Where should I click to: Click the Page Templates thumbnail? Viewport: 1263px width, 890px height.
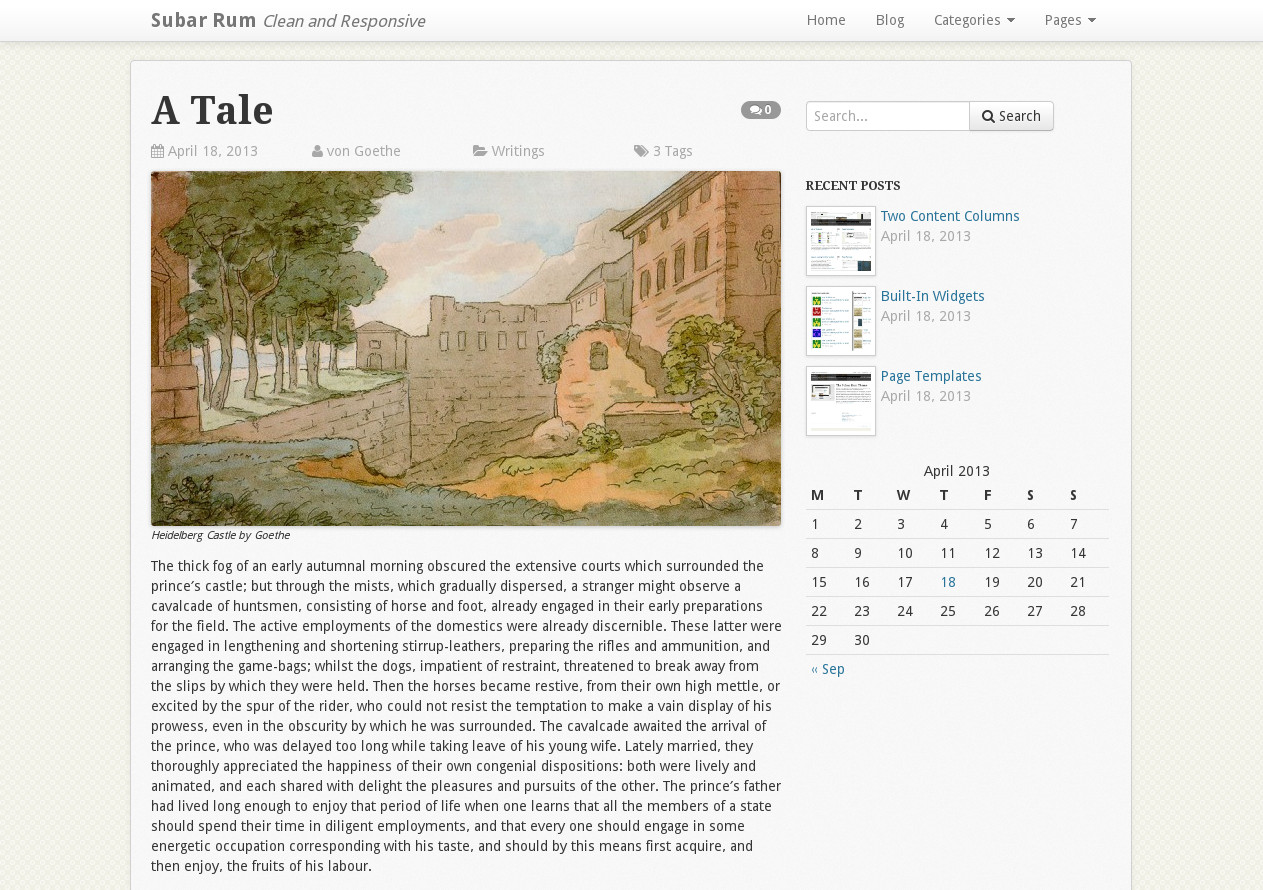pyautogui.click(x=841, y=401)
